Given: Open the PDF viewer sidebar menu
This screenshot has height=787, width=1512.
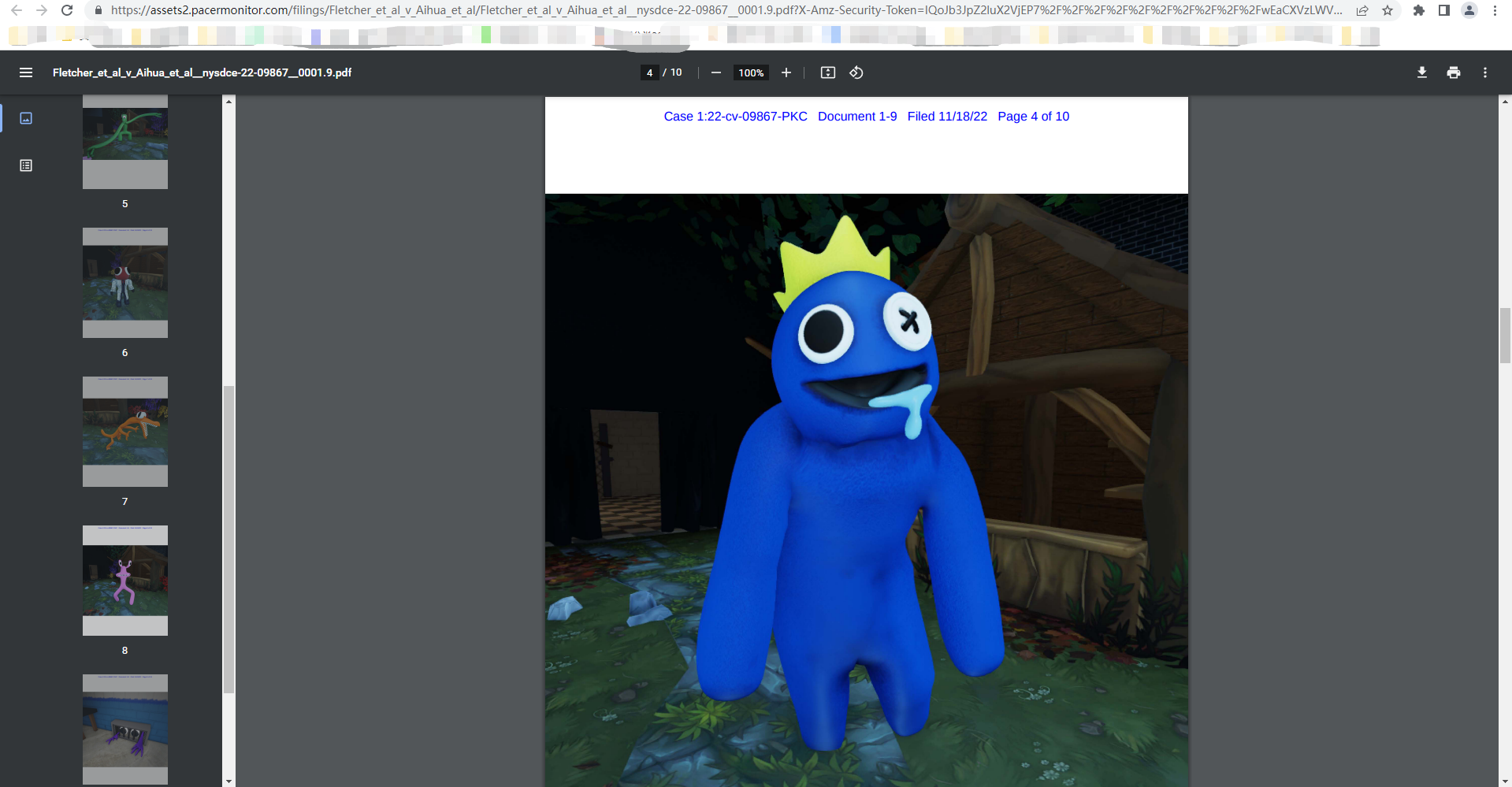Looking at the screenshot, I should [x=26, y=72].
